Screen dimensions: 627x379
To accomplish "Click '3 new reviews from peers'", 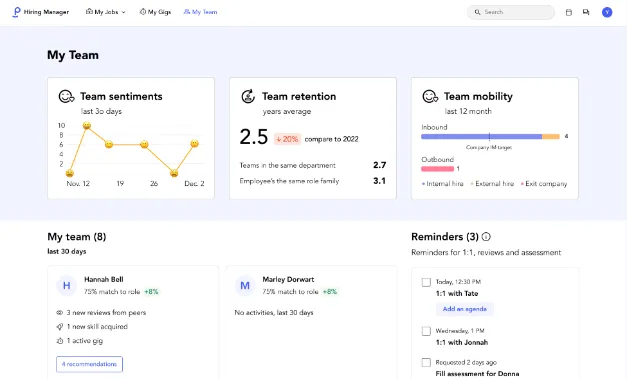I will 106,313.
